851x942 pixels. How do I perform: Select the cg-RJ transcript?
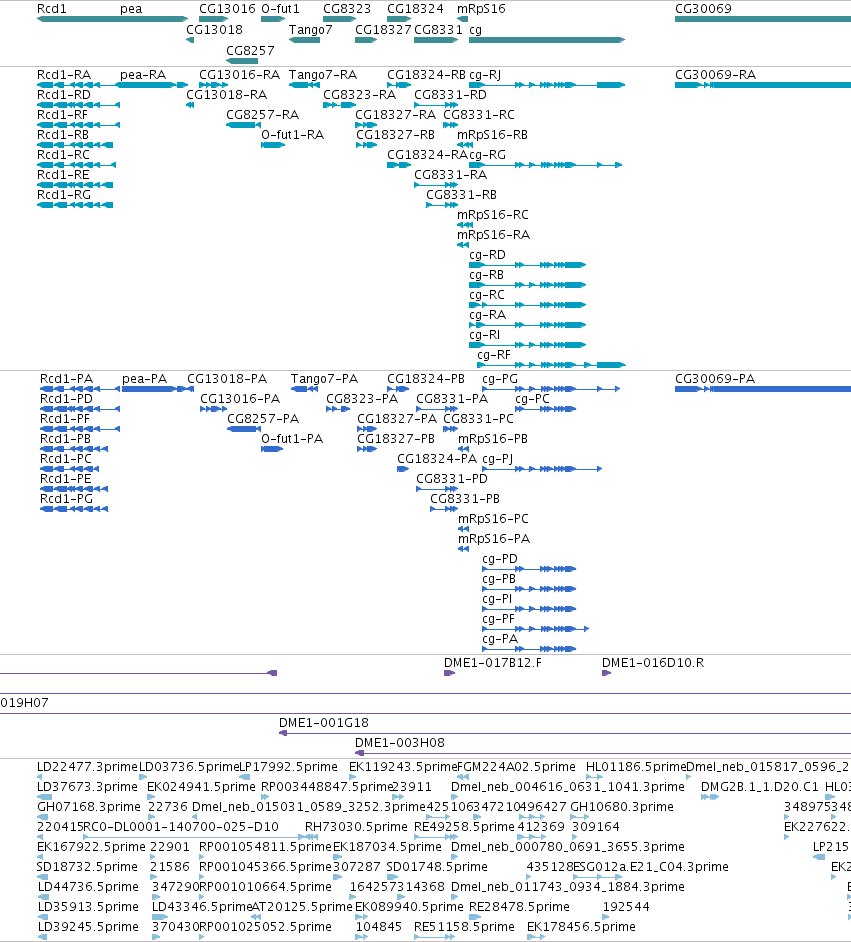485,74
